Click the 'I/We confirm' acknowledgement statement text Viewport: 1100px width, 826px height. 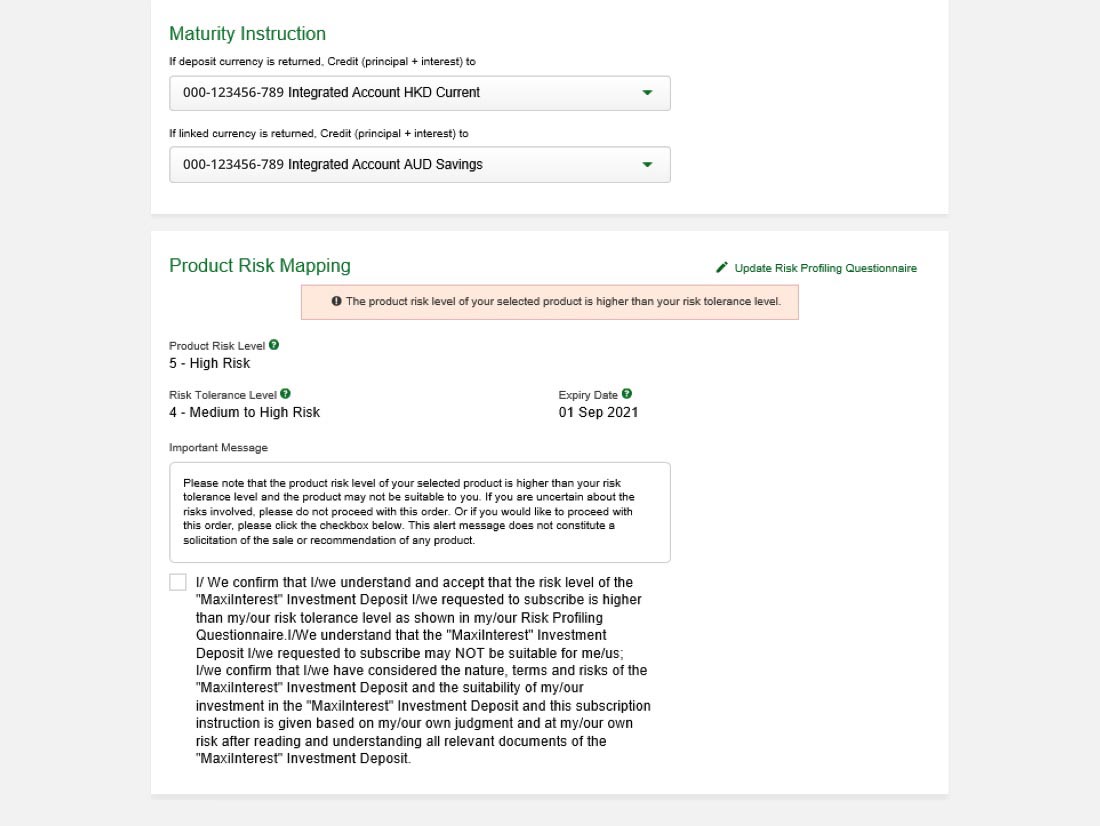click(x=422, y=670)
